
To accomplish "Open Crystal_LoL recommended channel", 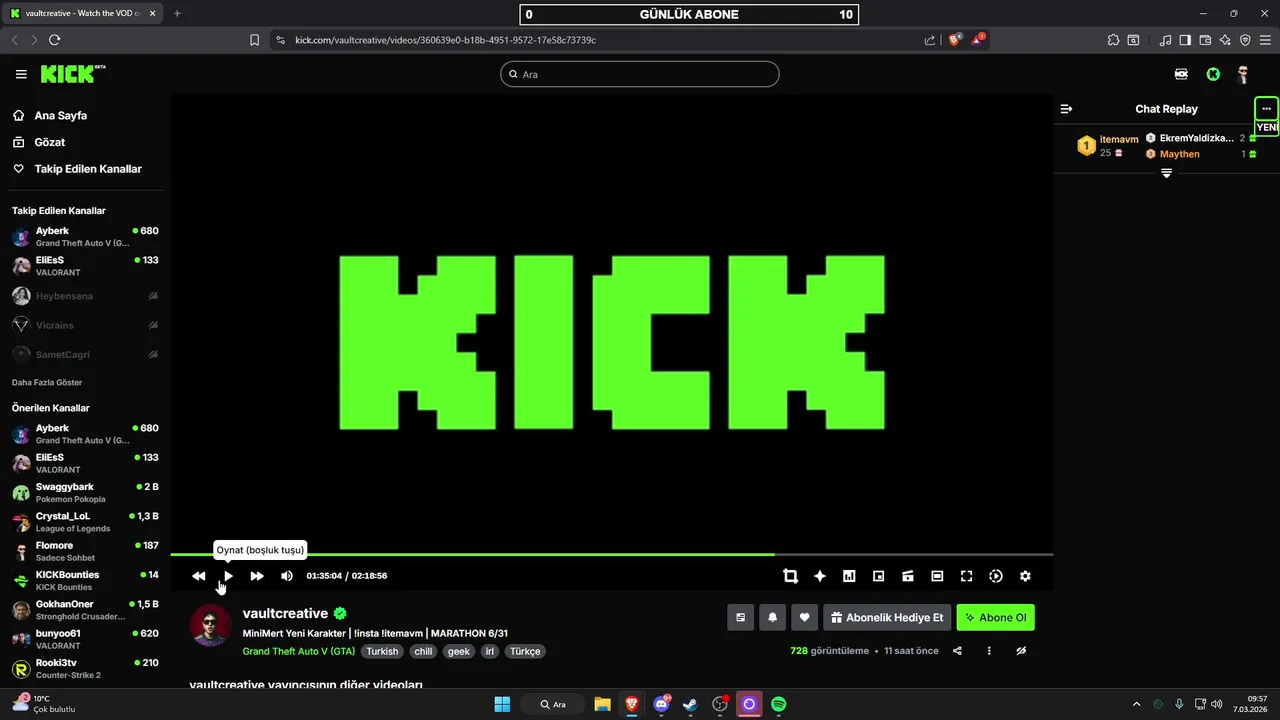I will [x=84, y=522].
